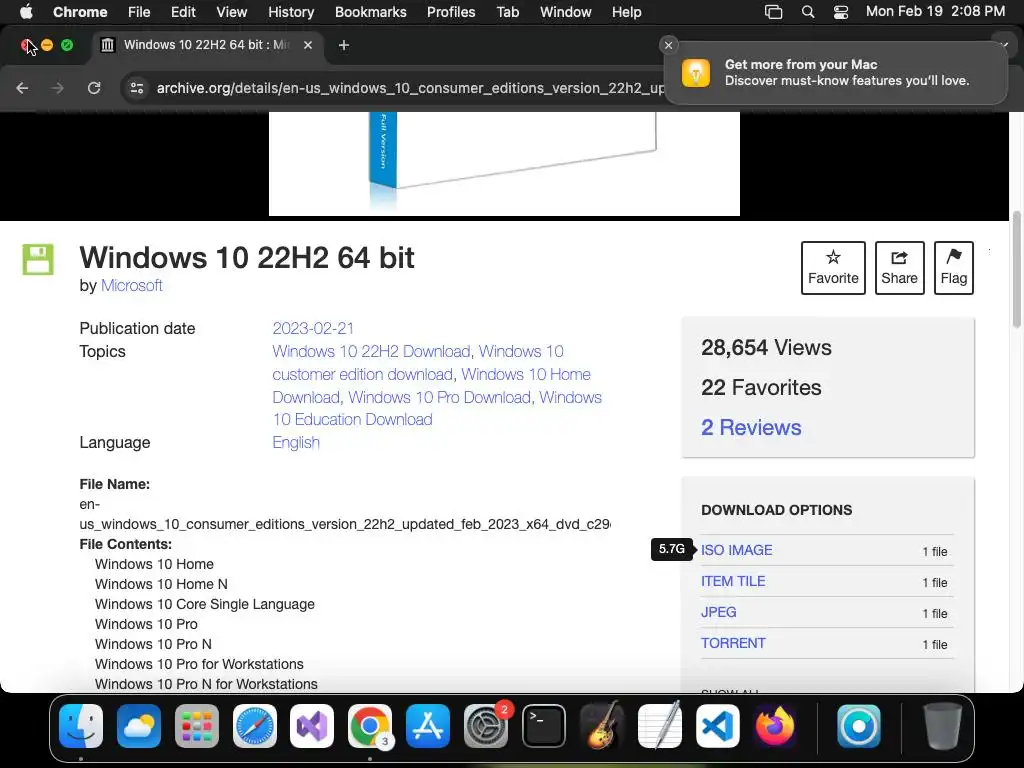Click the date and time clock

click(x=935, y=12)
